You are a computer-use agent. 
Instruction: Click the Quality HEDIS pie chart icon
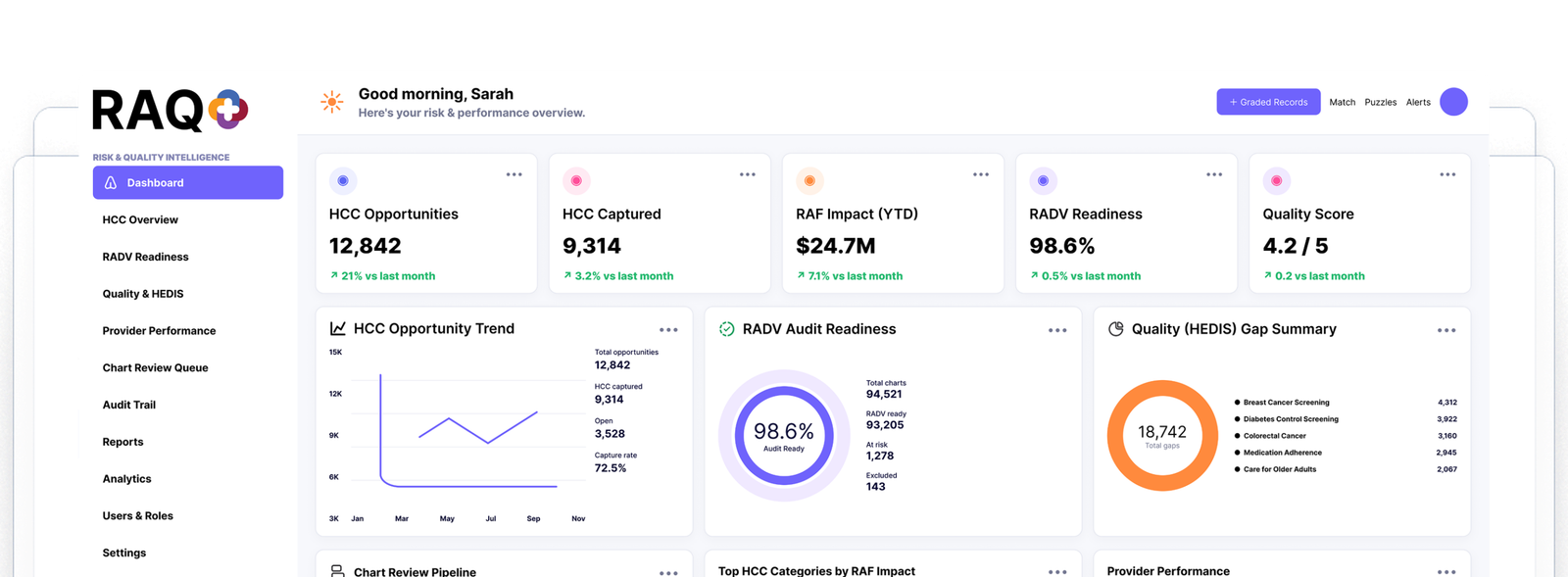(1115, 329)
